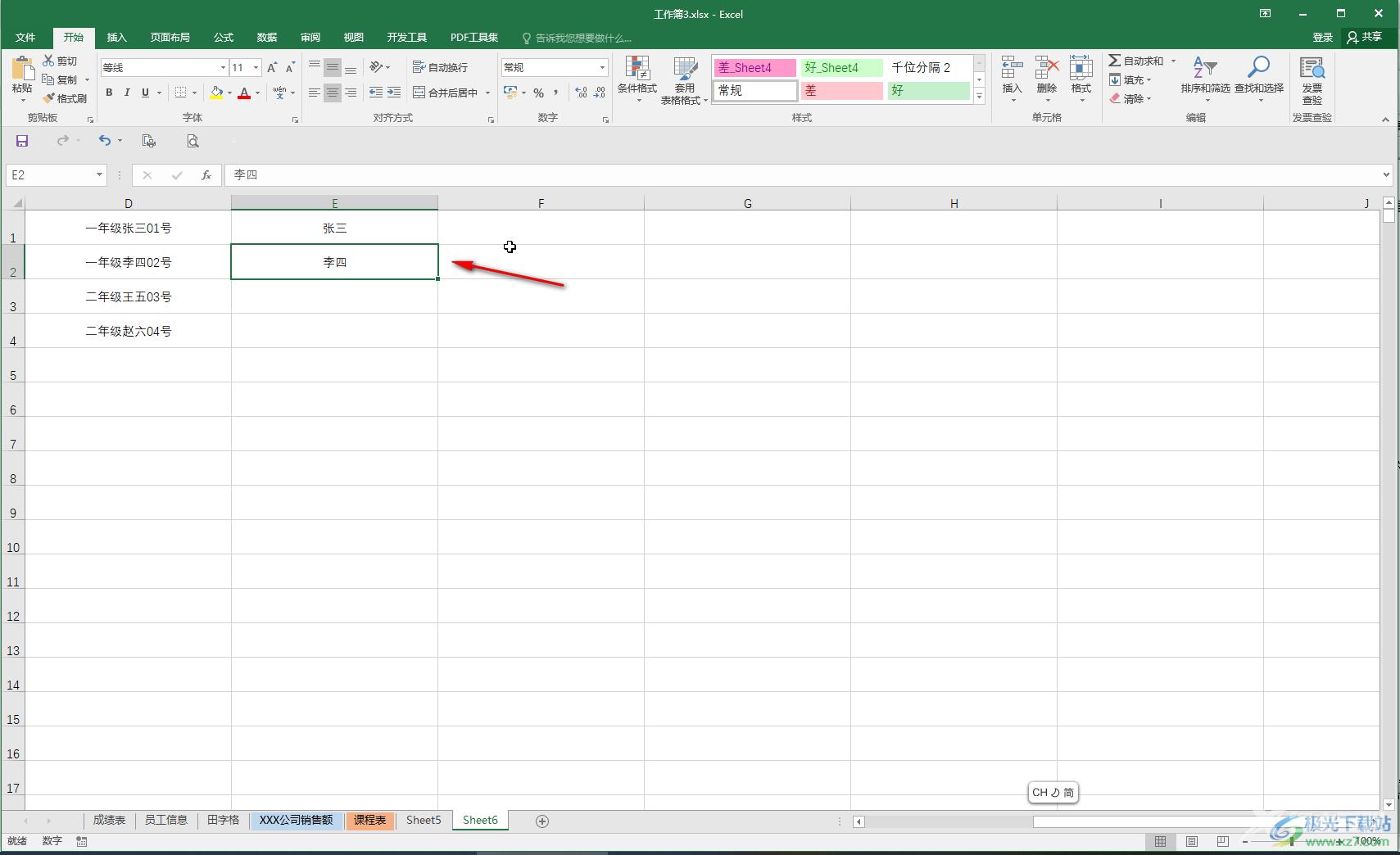Click the phonetic guide (wén) icon

pos(280,93)
